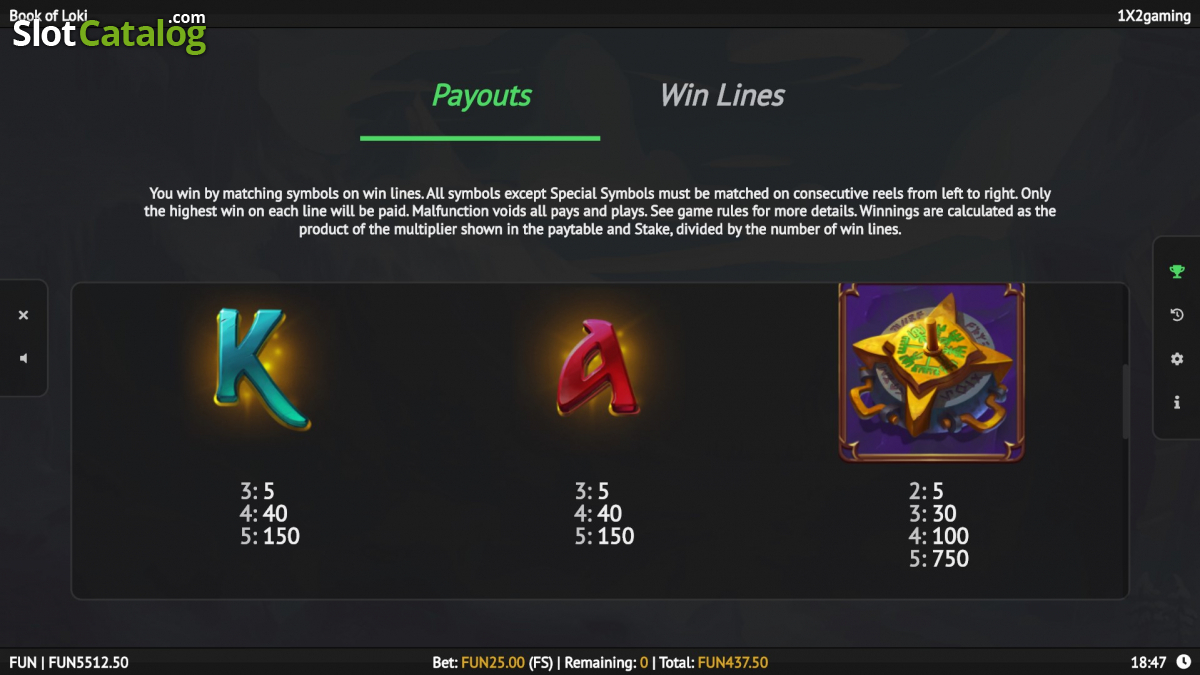
Task: Switch to the Win Lines tab
Action: click(x=722, y=96)
